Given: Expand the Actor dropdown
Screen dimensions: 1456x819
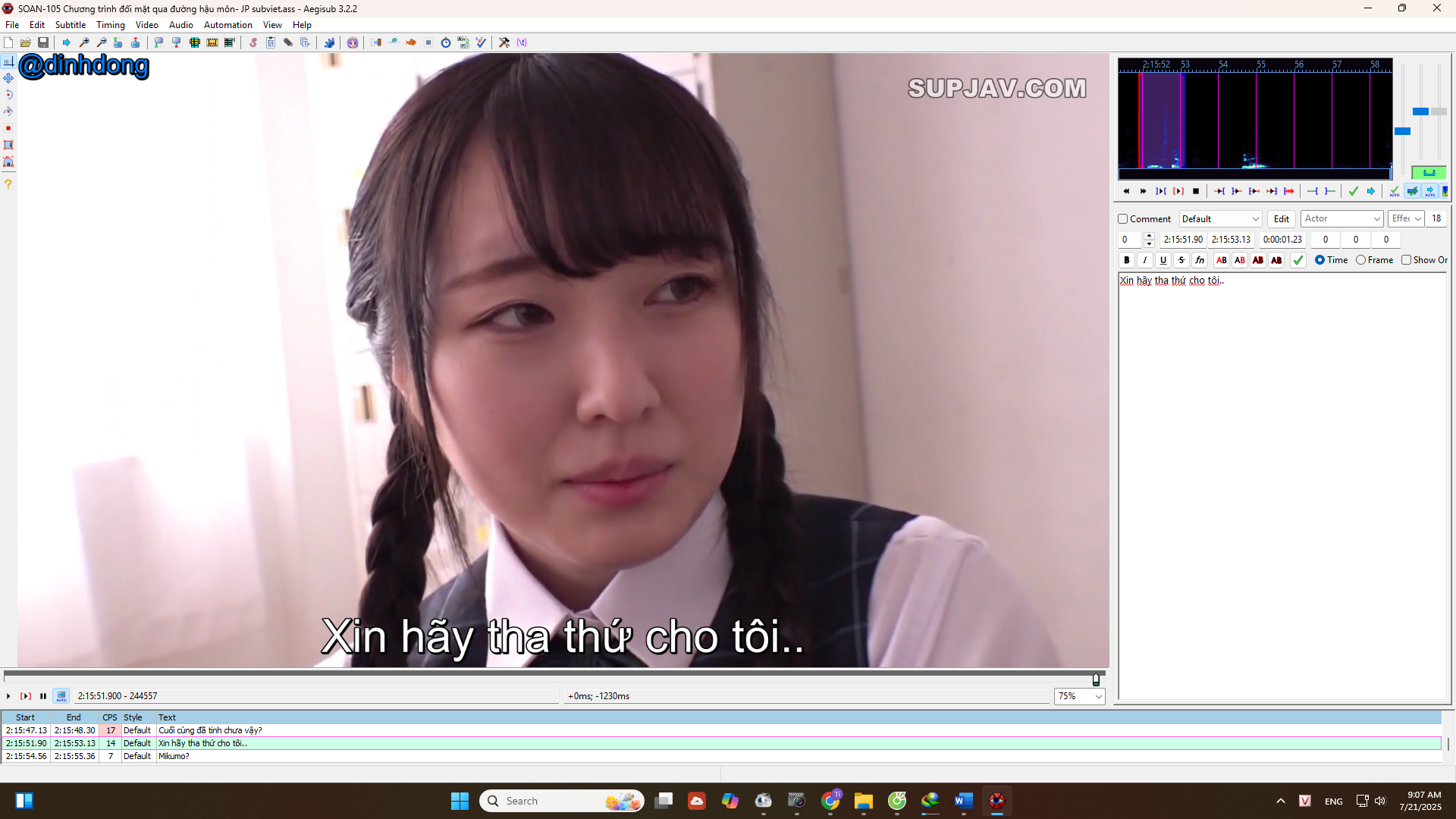Looking at the screenshot, I should 1342,219.
